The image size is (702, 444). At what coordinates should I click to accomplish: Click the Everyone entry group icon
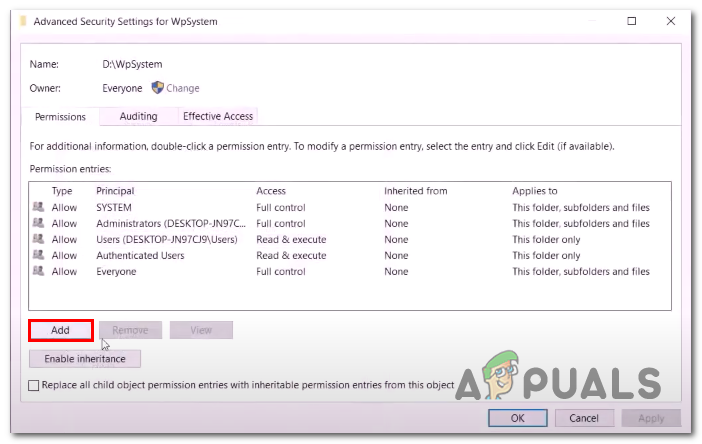point(38,272)
